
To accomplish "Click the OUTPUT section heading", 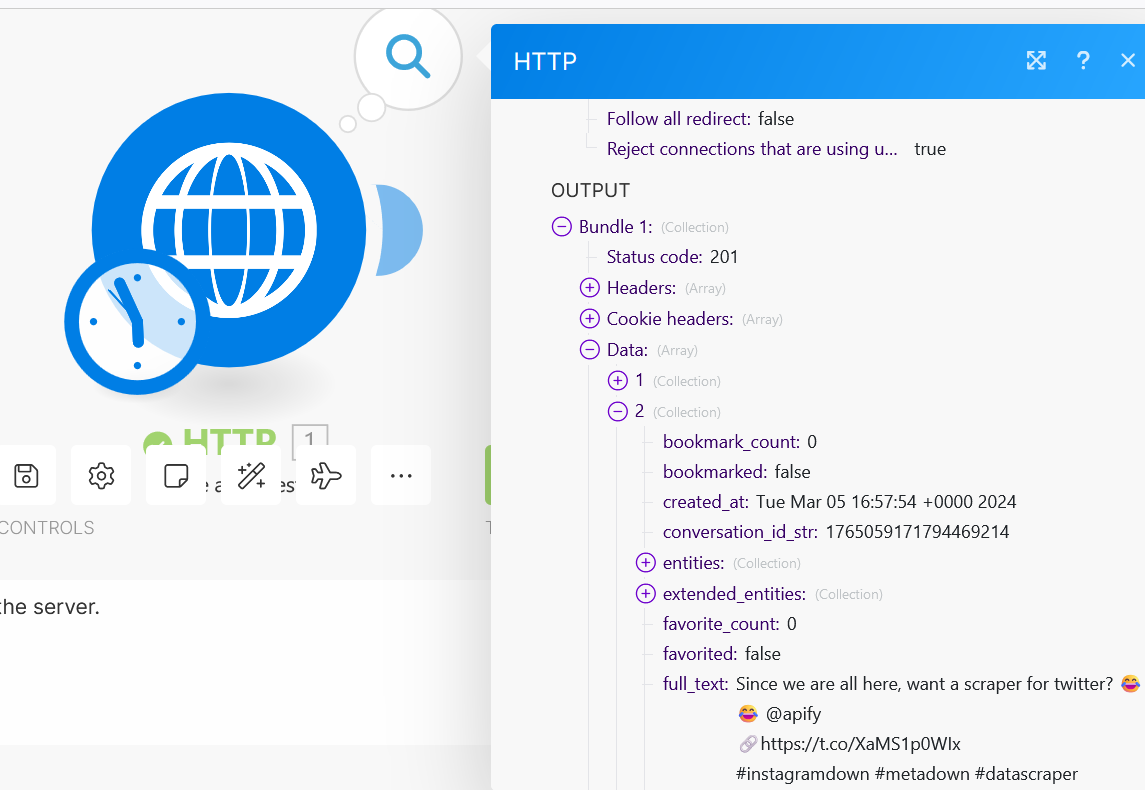I will (x=590, y=191).
